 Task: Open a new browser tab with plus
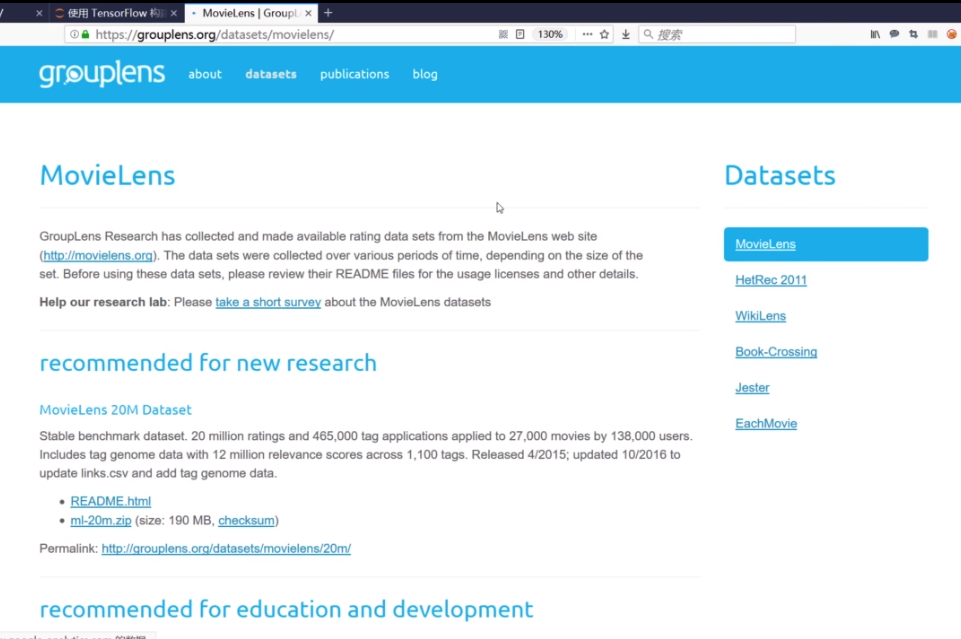[x=328, y=12]
